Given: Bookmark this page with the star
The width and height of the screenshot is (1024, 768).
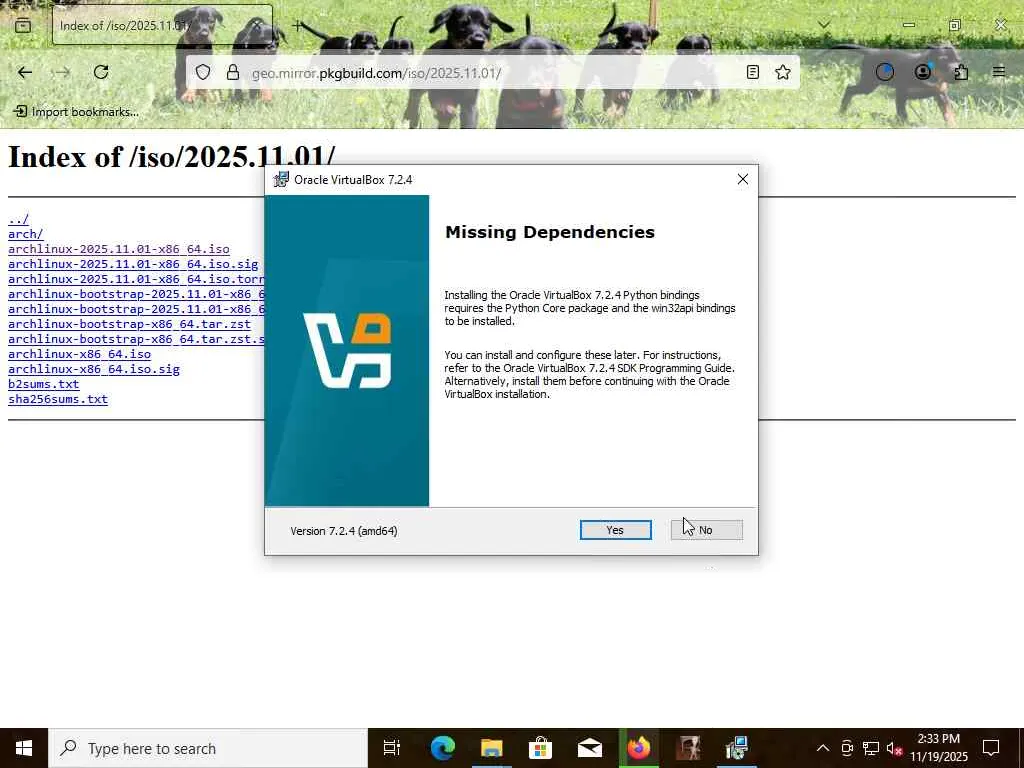Looking at the screenshot, I should (782, 72).
